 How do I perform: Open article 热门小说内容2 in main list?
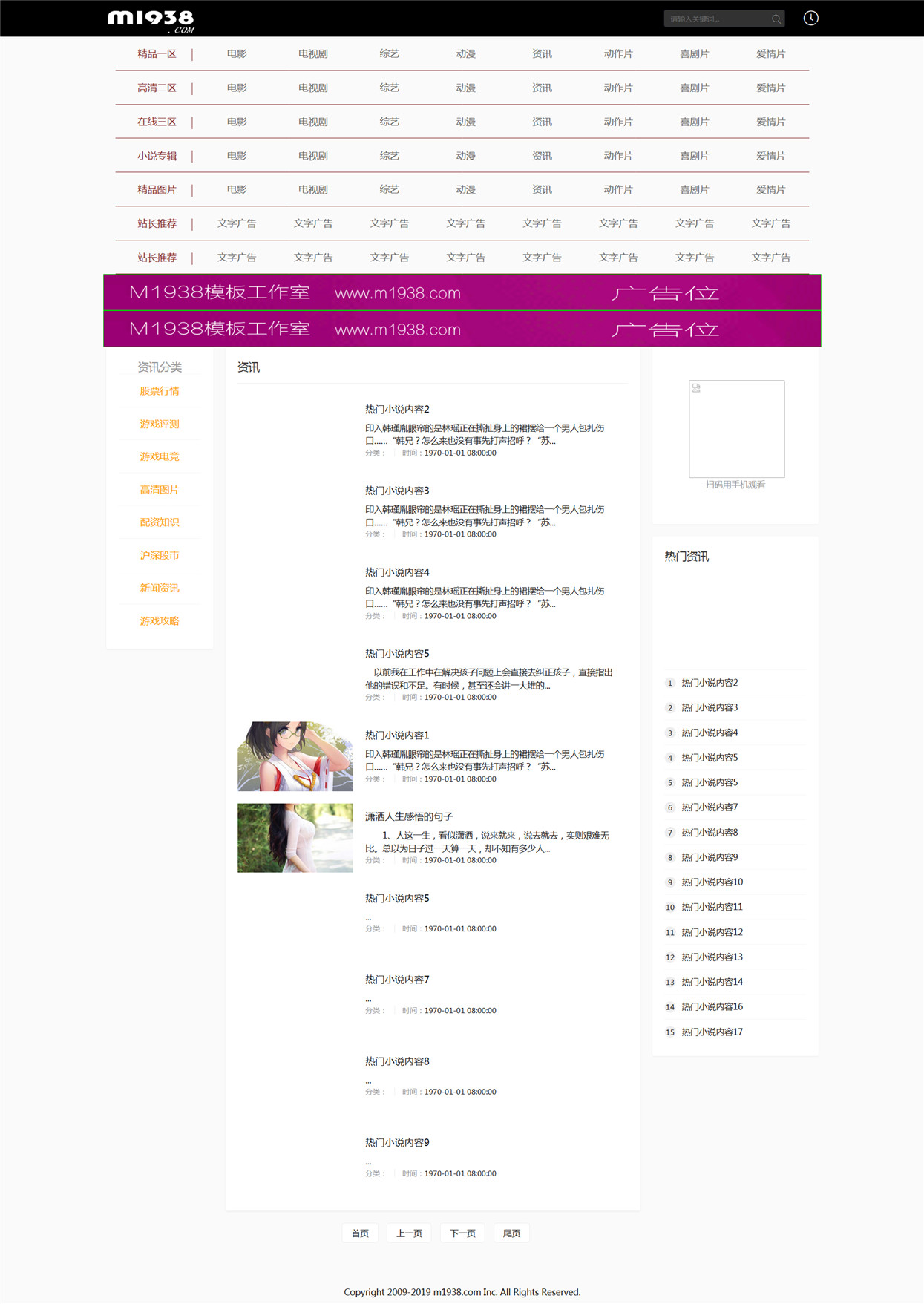(397, 409)
